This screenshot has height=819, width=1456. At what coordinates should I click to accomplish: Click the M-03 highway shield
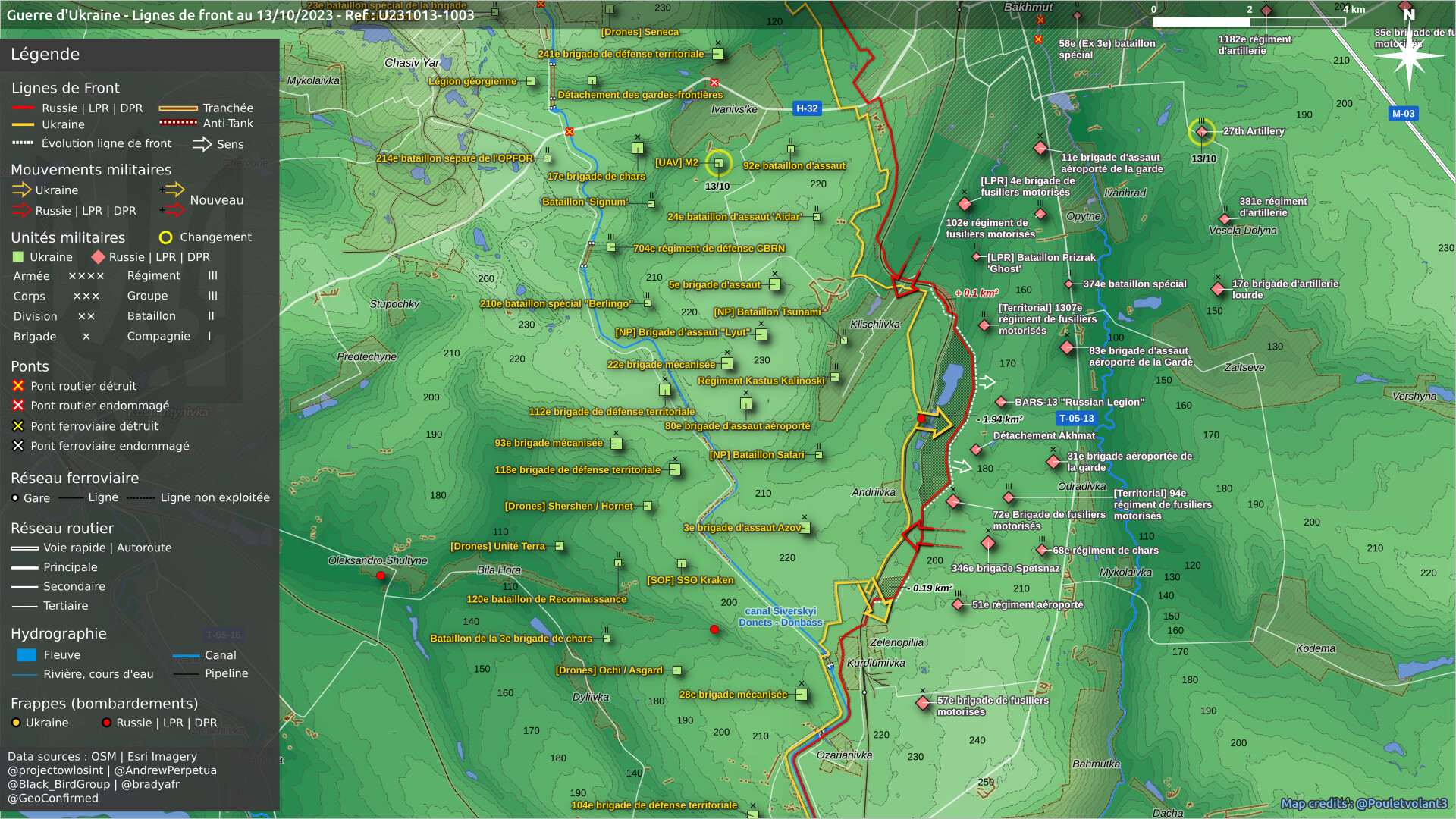click(x=1403, y=114)
